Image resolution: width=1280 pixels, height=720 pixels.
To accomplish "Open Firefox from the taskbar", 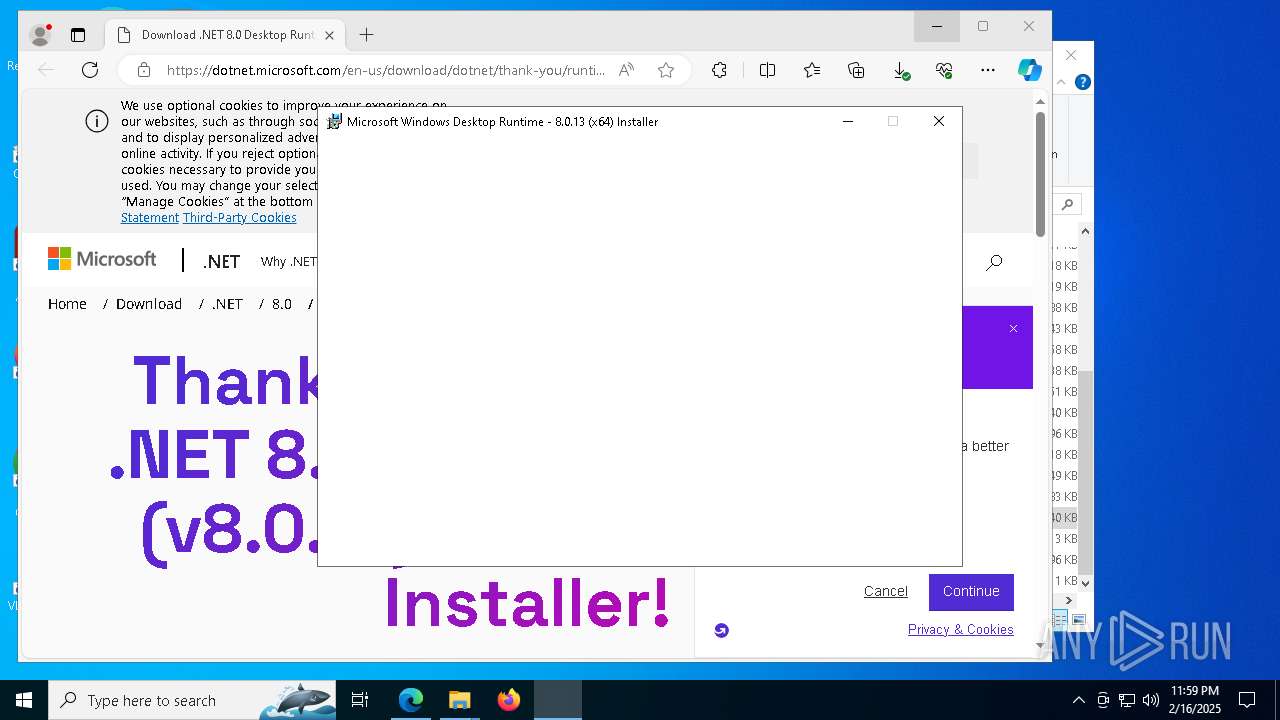I will coord(509,700).
